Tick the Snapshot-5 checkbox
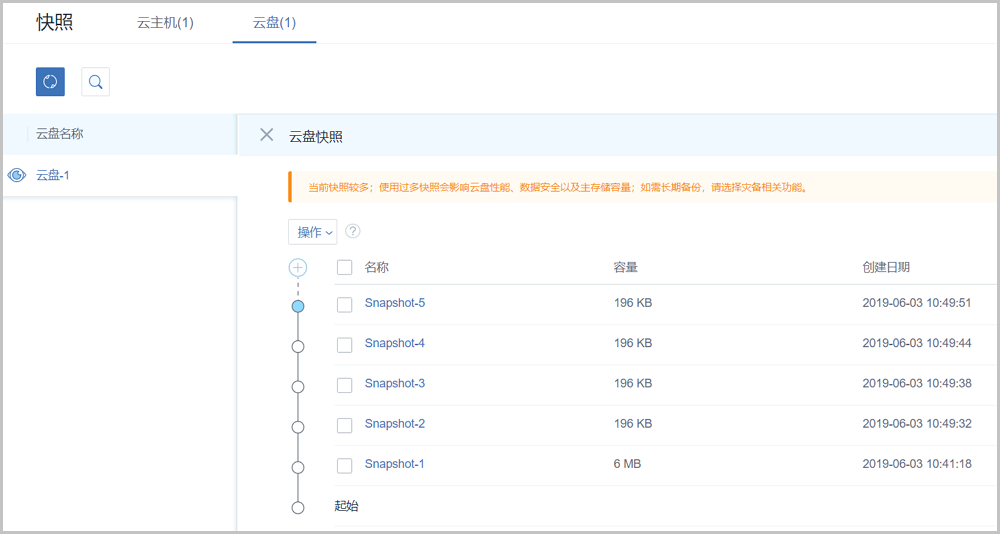This screenshot has width=1000, height=534. click(x=345, y=304)
